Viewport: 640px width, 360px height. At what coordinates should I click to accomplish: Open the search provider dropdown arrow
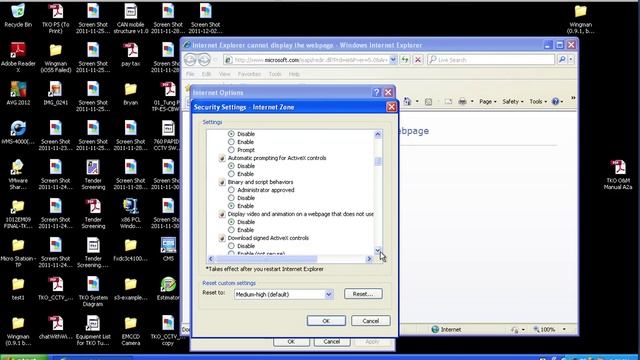point(571,60)
